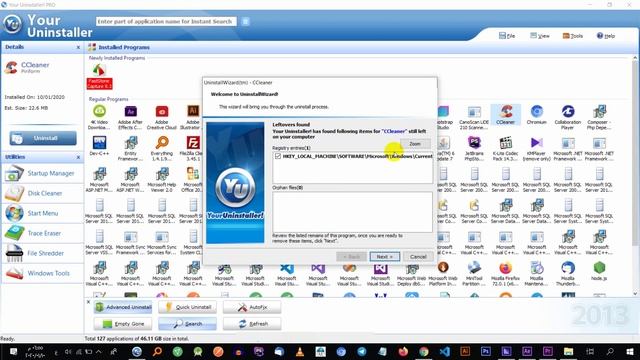Screen dimensions: 640x360
Task: Select the CCleaner icon in the program grid
Action: pos(506,114)
